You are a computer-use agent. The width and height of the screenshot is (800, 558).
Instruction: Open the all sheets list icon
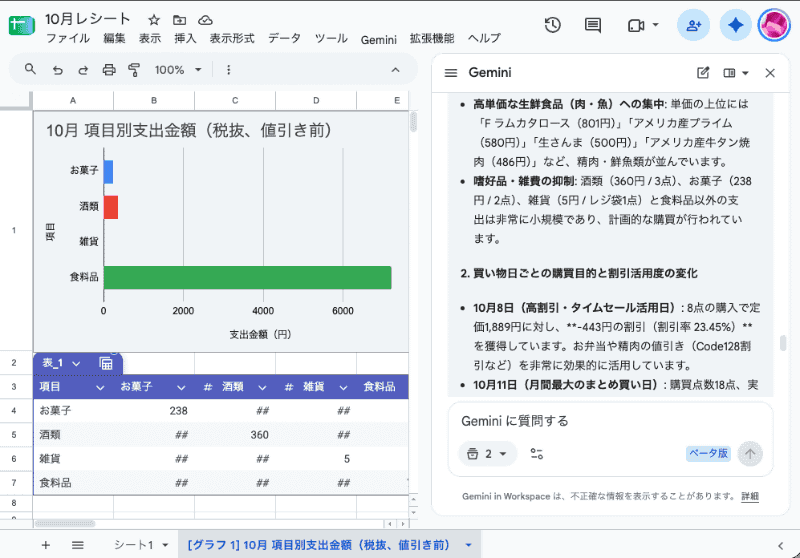tap(78, 545)
